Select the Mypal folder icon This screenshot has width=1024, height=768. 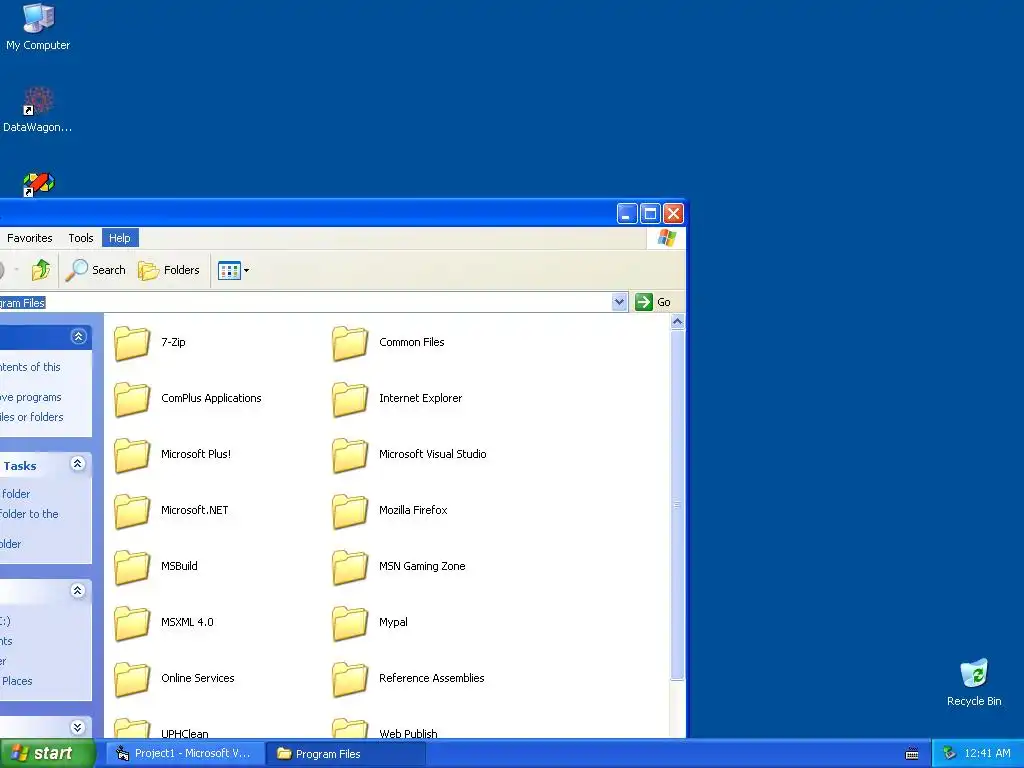click(350, 624)
